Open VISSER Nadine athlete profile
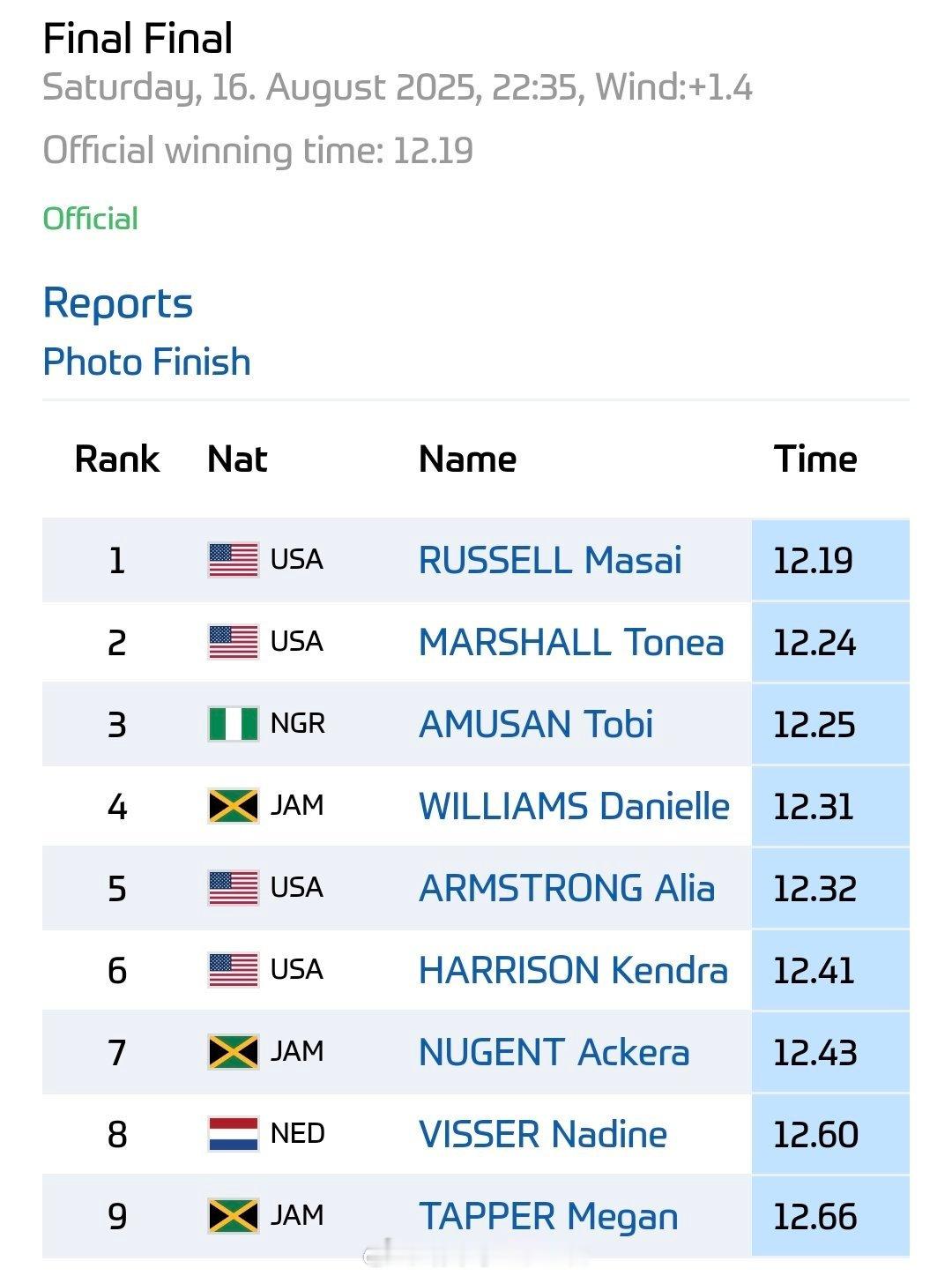This screenshot has width=952, height=1276. [x=543, y=1134]
